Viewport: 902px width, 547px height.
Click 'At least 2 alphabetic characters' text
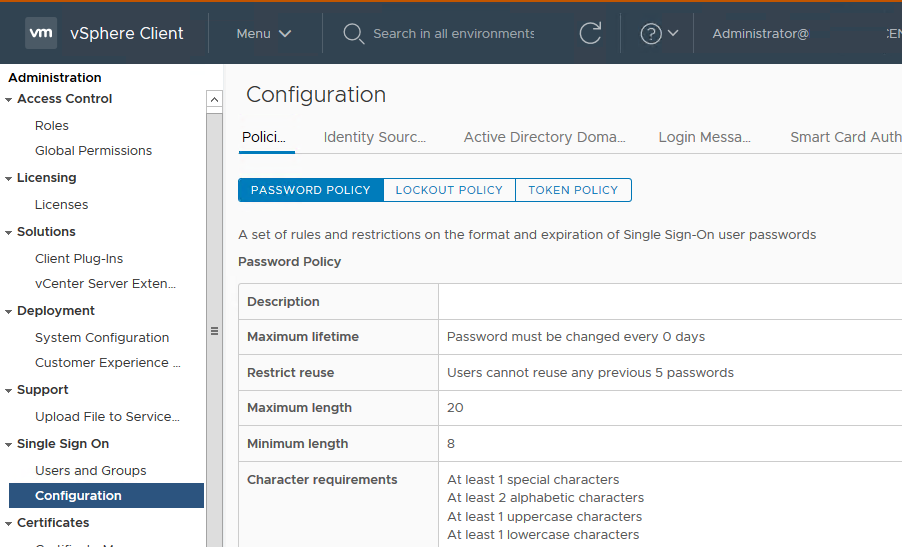click(x=545, y=498)
